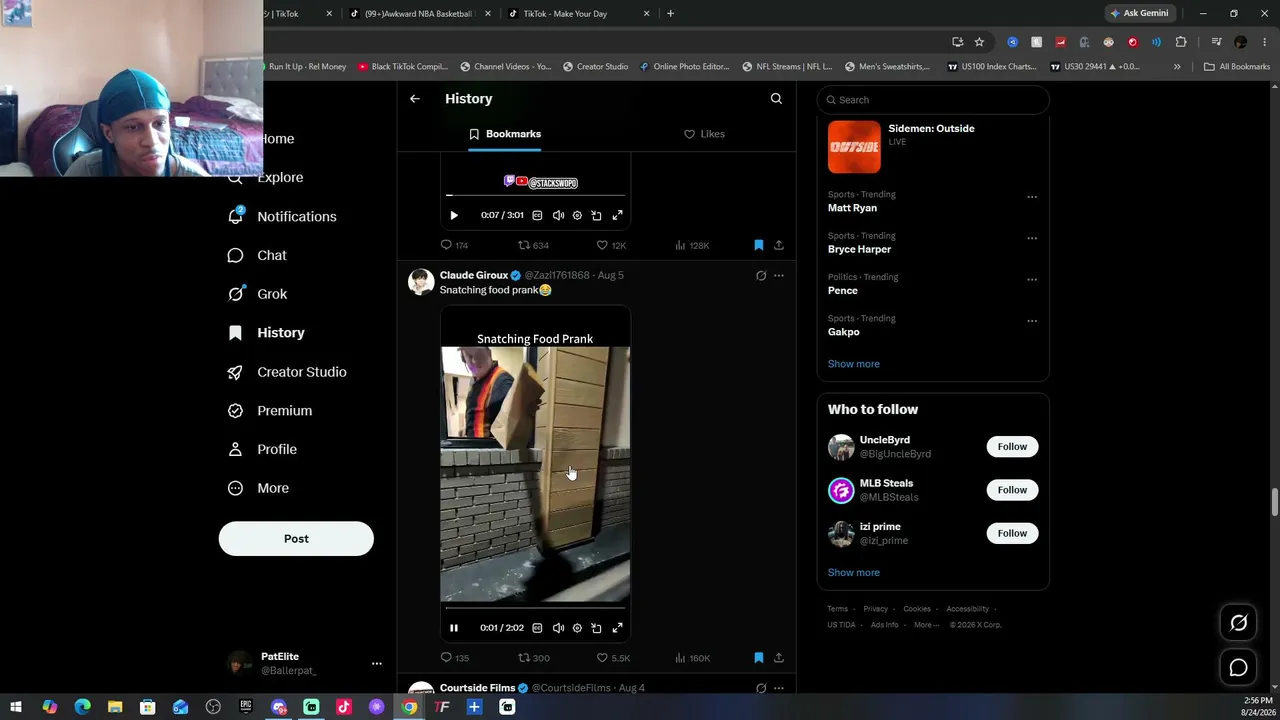The height and width of the screenshot is (720, 1280).
Task: Reply to Claude Giroux's prank post
Action: tap(455, 658)
